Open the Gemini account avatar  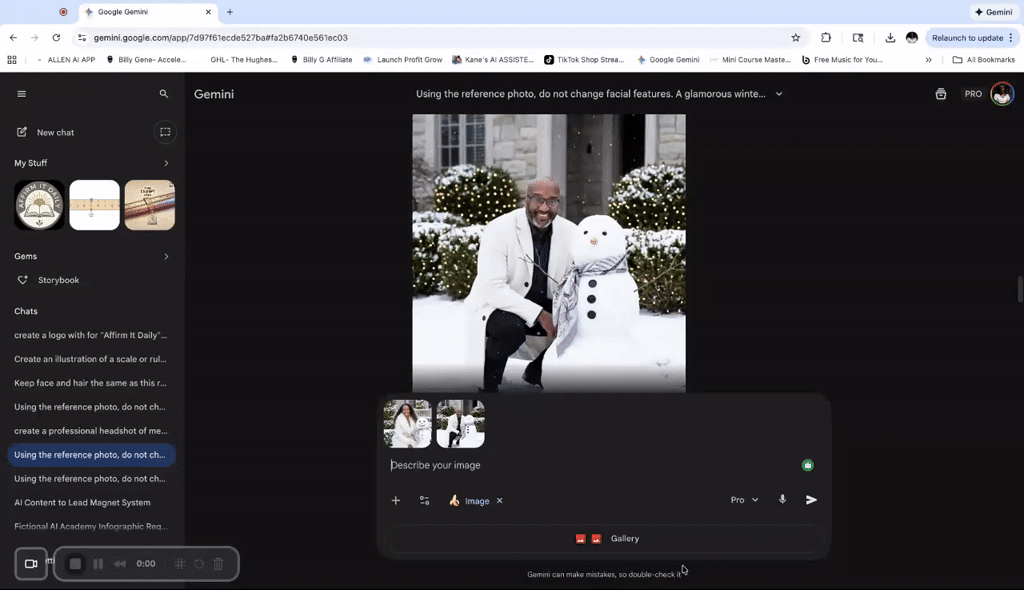click(1002, 94)
